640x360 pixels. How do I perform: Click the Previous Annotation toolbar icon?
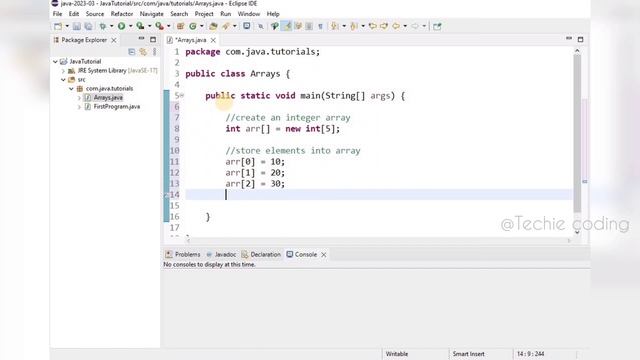click(x=354, y=26)
